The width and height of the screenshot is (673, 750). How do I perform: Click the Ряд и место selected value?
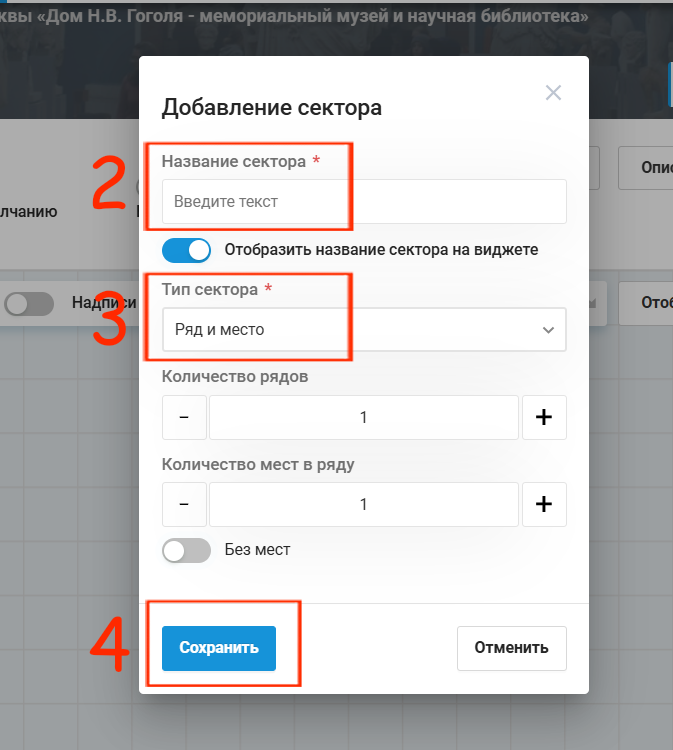pyautogui.click(x=220, y=330)
